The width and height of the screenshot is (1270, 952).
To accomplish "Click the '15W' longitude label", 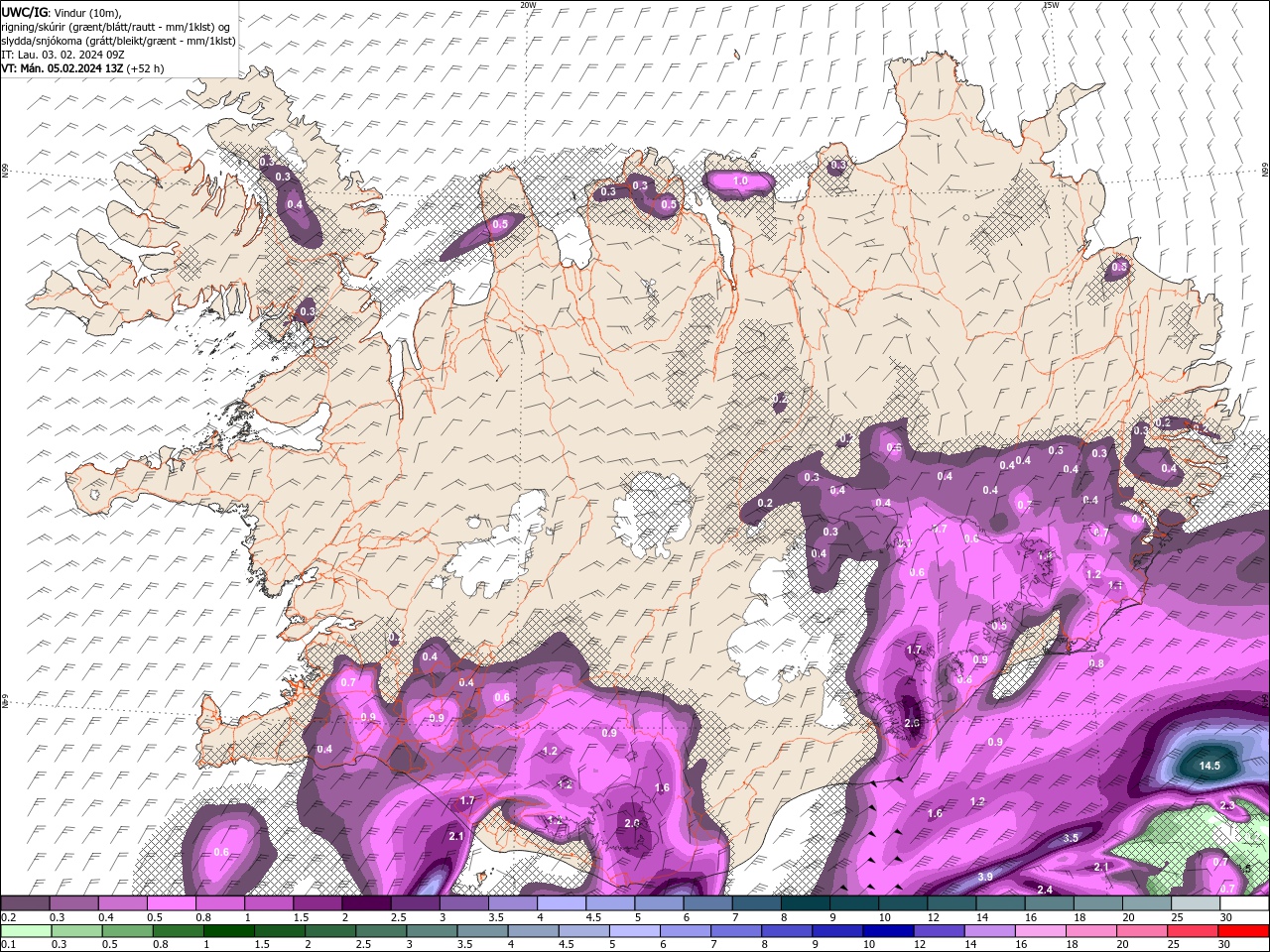I will click(x=1051, y=5).
